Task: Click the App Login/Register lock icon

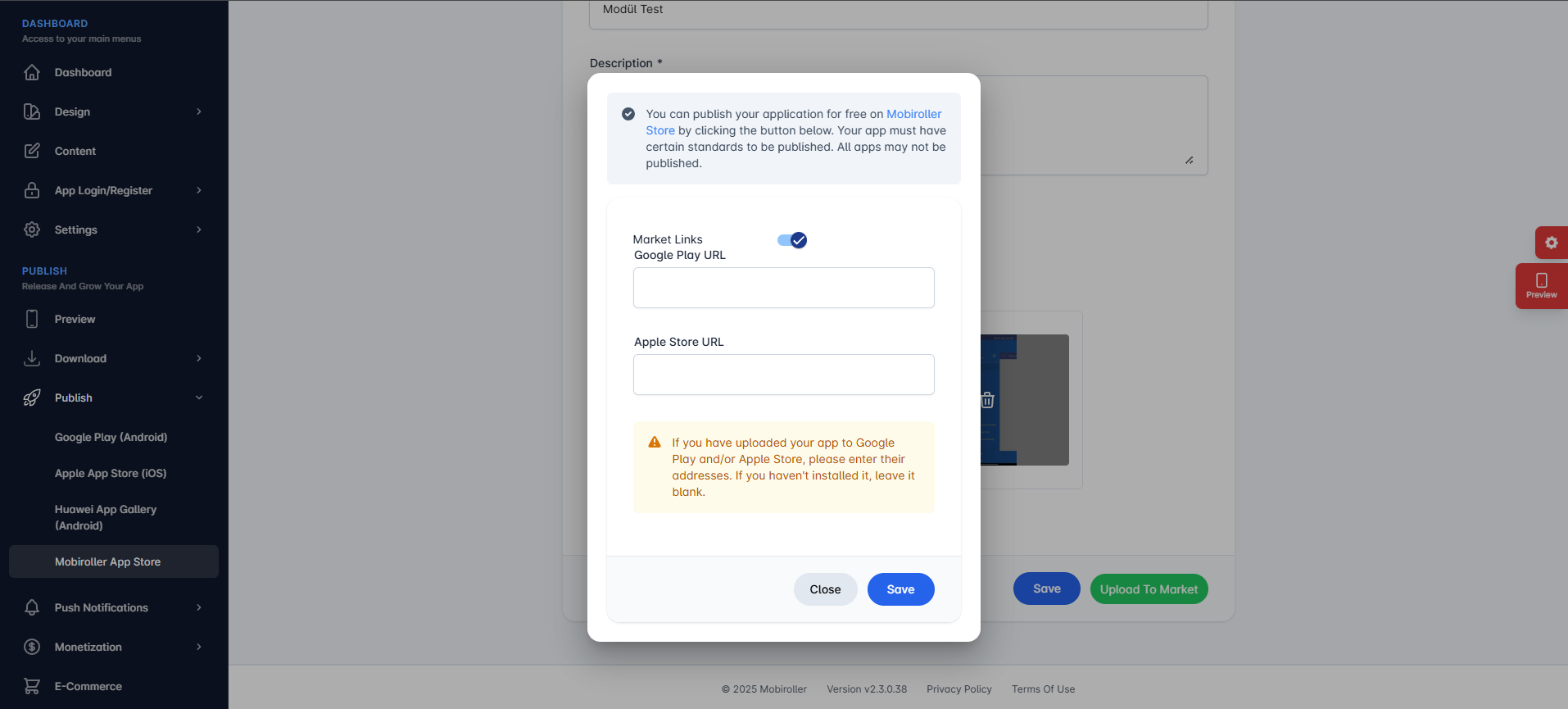Action: [x=32, y=190]
